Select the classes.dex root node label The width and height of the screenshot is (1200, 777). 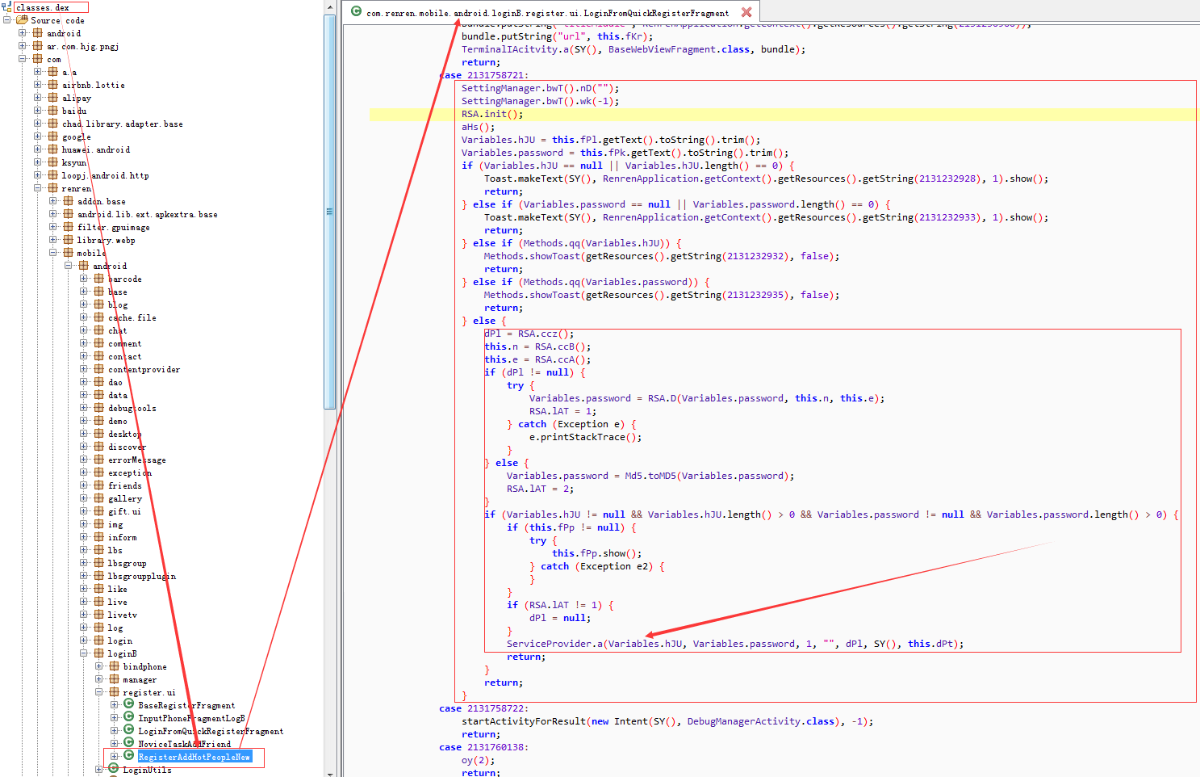(42, 7)
